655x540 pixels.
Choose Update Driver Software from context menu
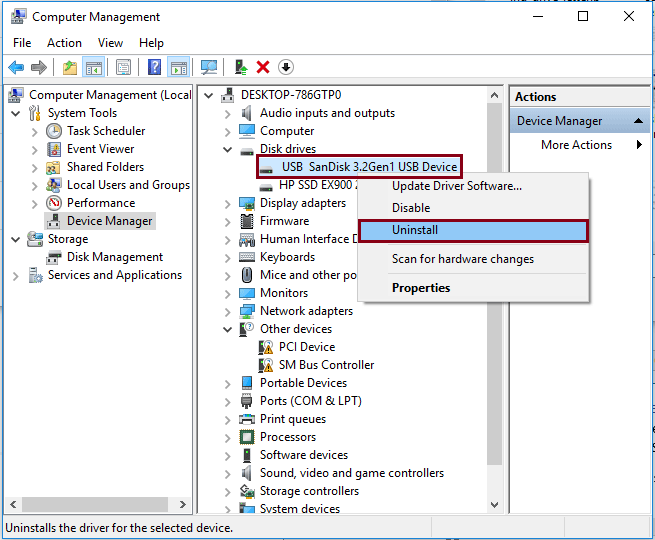(473, 186)
